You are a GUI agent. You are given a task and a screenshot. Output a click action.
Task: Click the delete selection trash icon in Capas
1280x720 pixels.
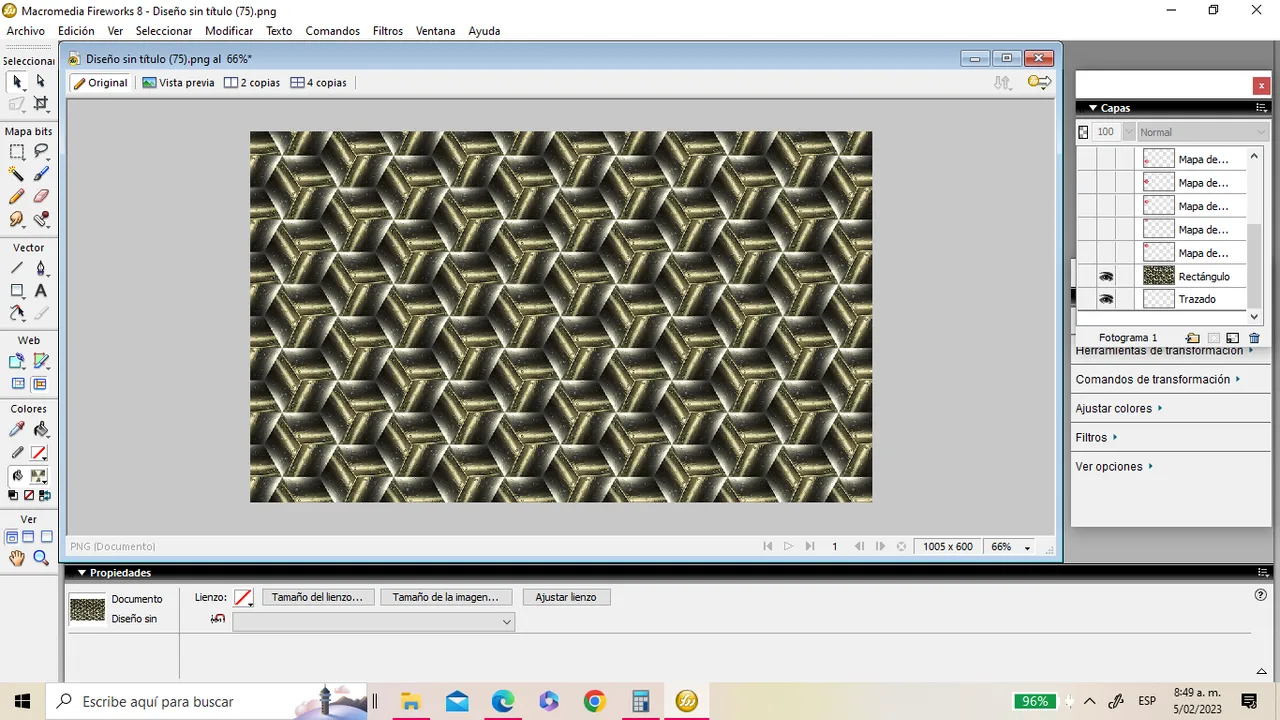(1254, 339)
